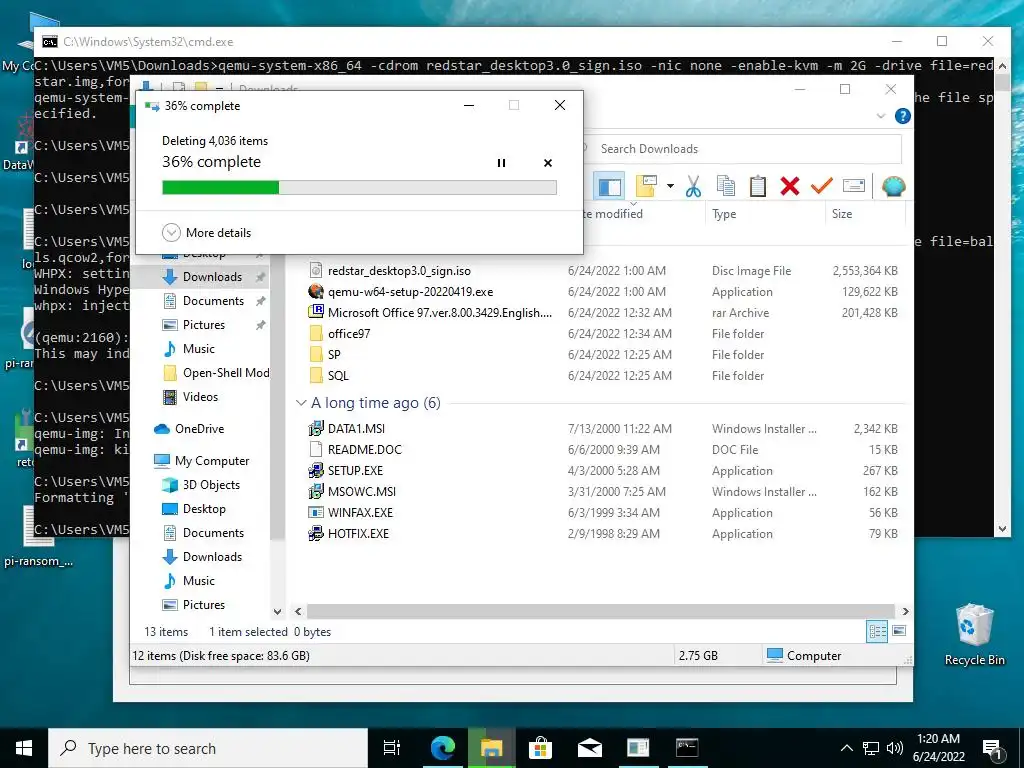Select SETUP.EXE application
This screenshot has height=768, width=1024.
coord(355,470)
